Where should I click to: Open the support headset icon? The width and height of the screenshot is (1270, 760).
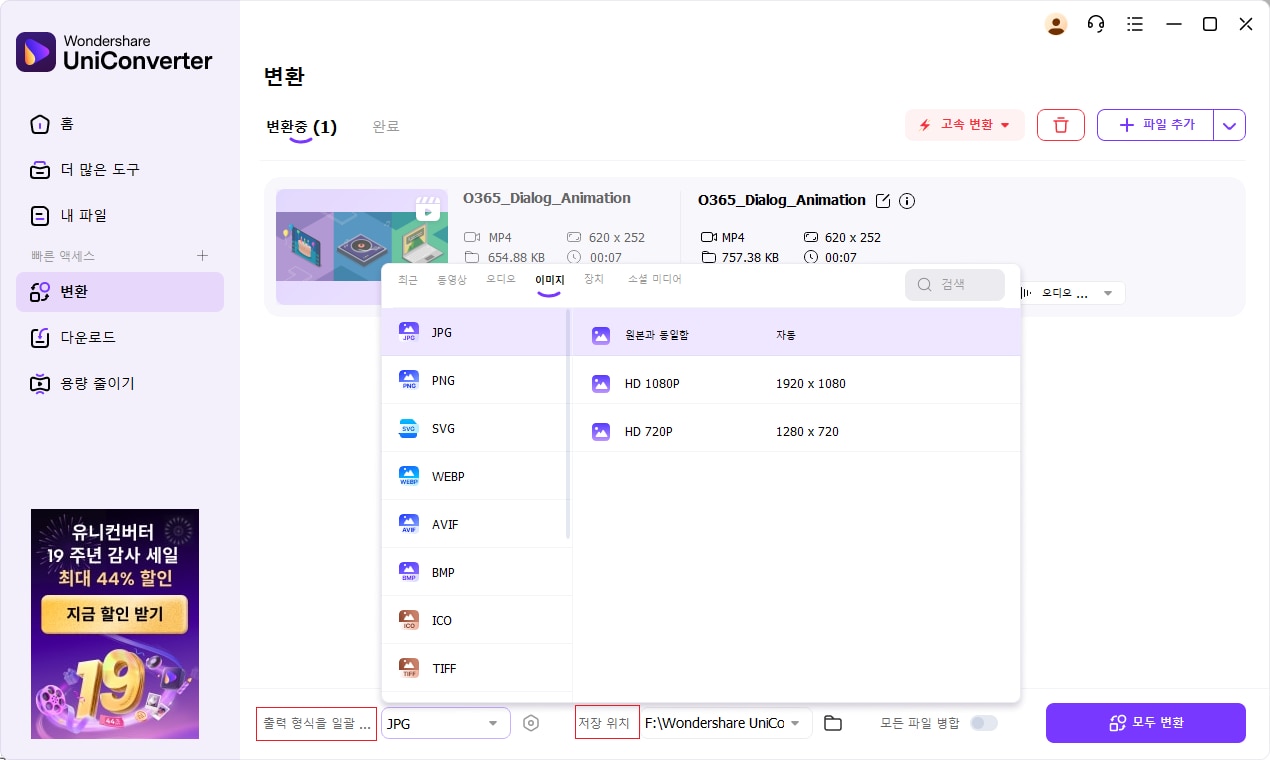pos(1096,24)
